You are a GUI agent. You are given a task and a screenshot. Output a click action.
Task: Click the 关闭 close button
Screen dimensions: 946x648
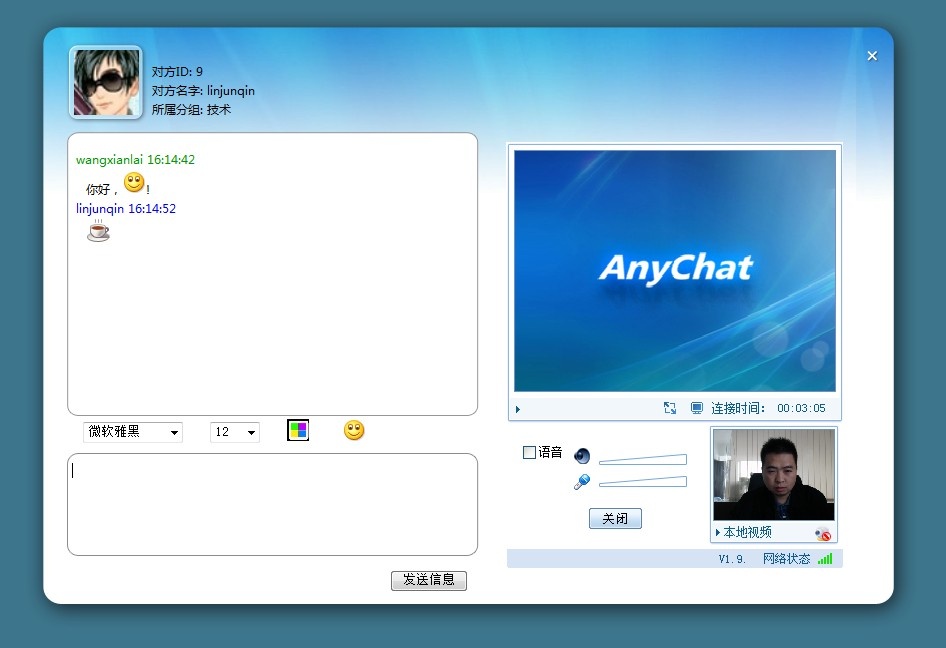tap(615, 518)
